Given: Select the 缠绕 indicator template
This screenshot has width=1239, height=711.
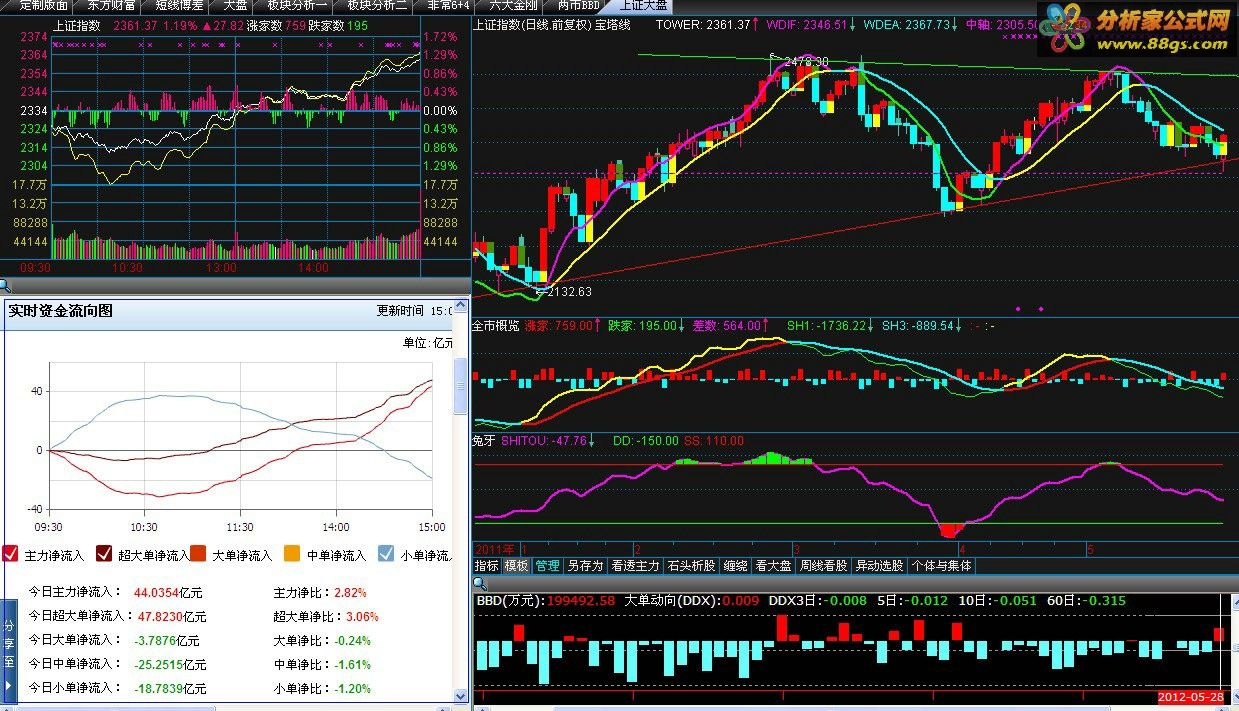Looking at the screenshot, I should coord(735,566).
